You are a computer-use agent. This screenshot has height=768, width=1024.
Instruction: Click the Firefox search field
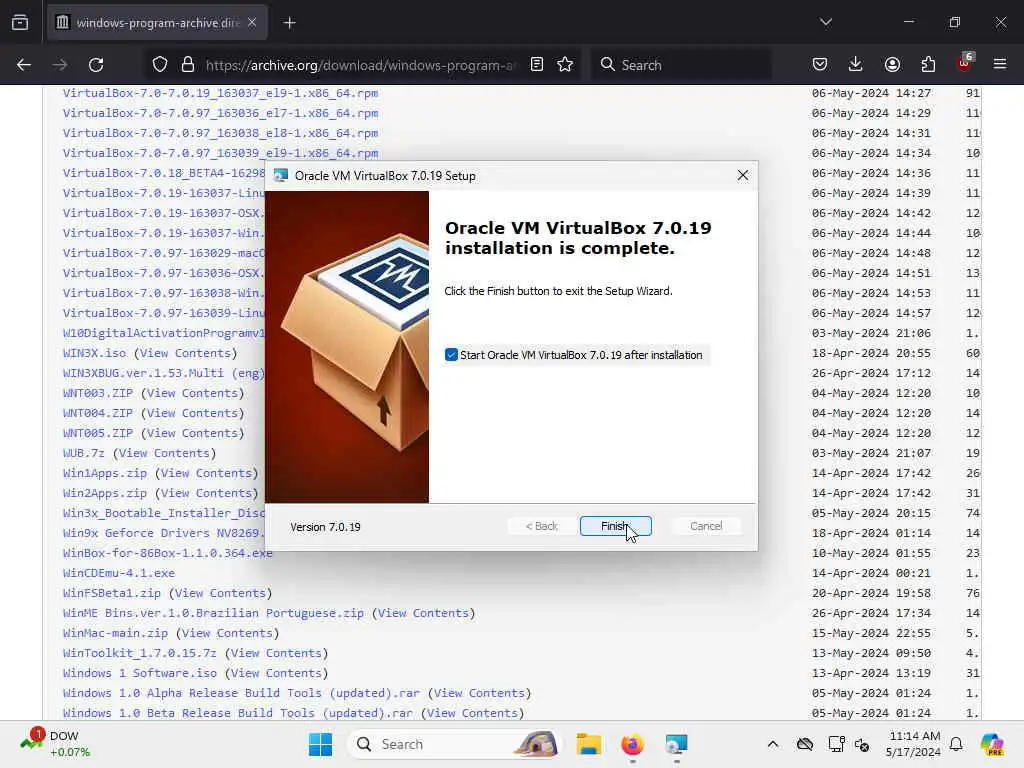[682, 65]
